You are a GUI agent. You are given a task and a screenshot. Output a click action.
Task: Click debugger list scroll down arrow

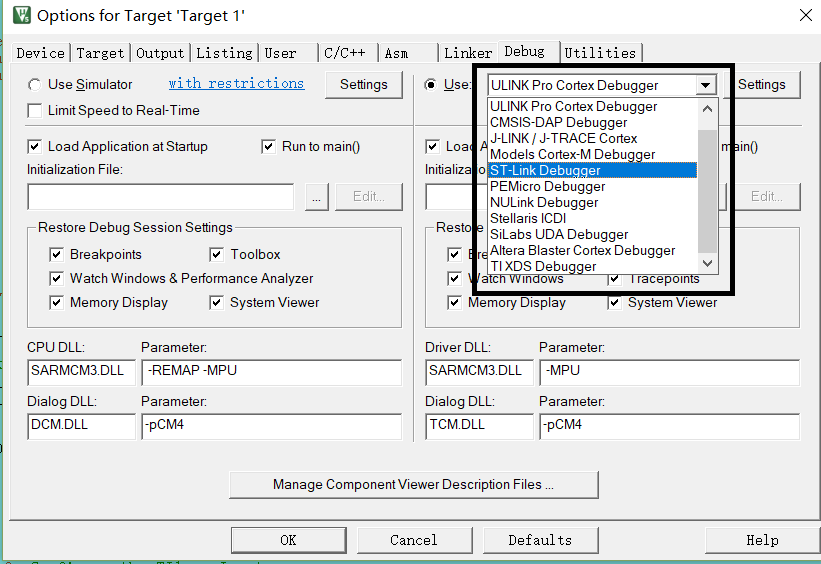(x=707, y=263)
